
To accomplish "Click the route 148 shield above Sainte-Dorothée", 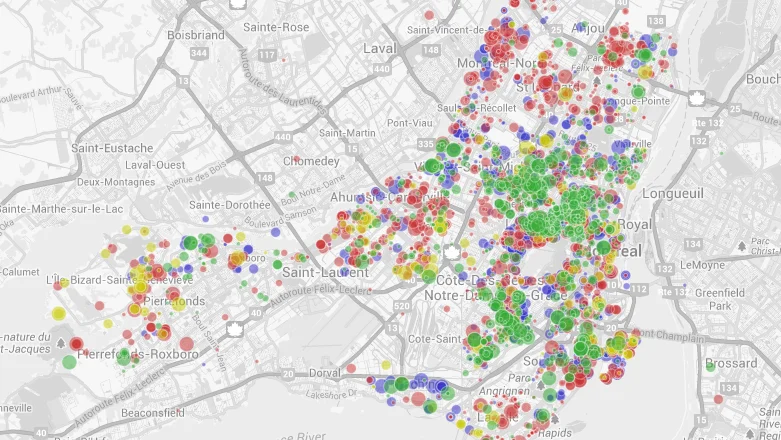I will point(265,179).
